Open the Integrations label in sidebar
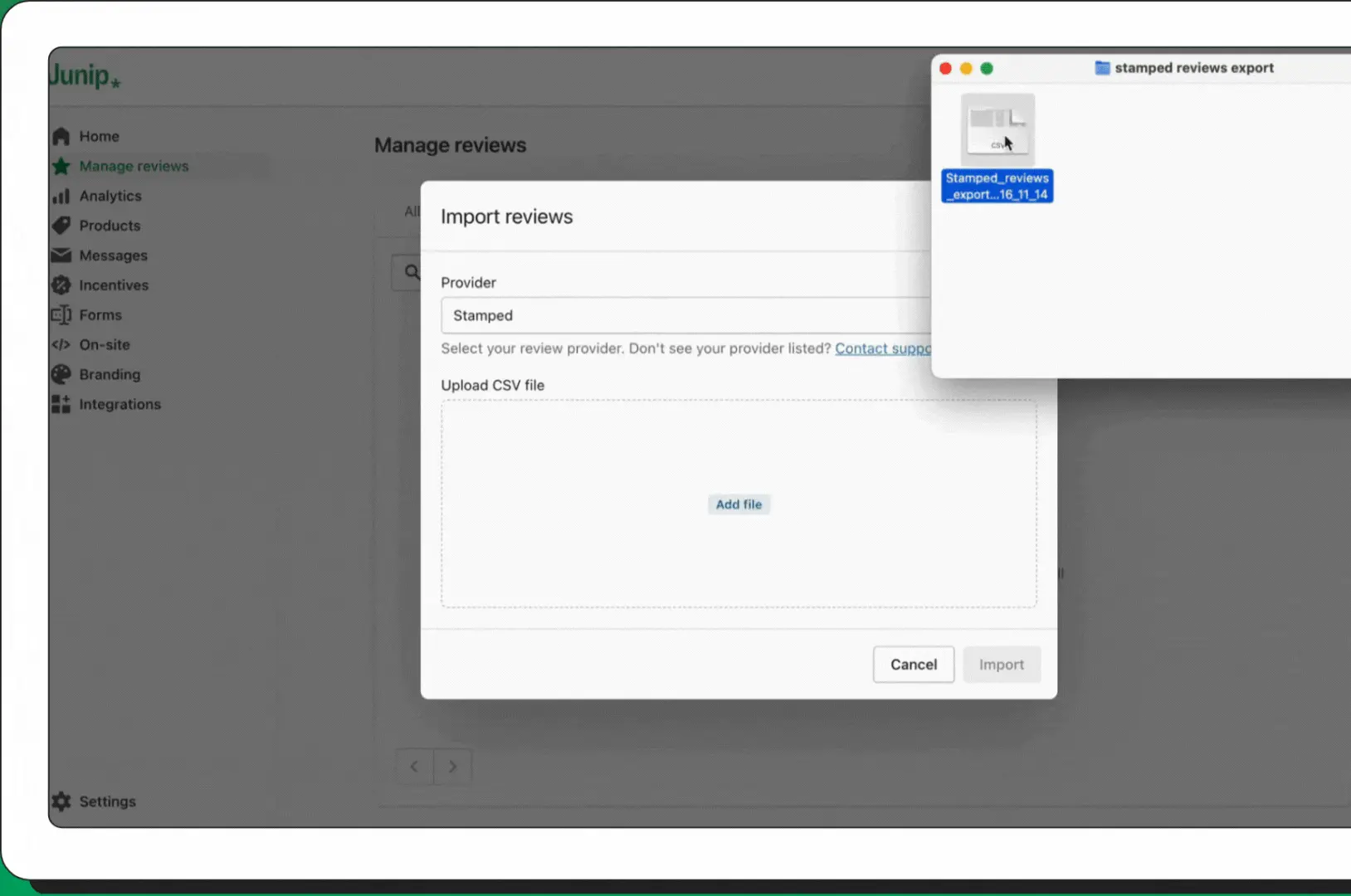Screen dimensions: 1351x896 (x=119, y=404)
